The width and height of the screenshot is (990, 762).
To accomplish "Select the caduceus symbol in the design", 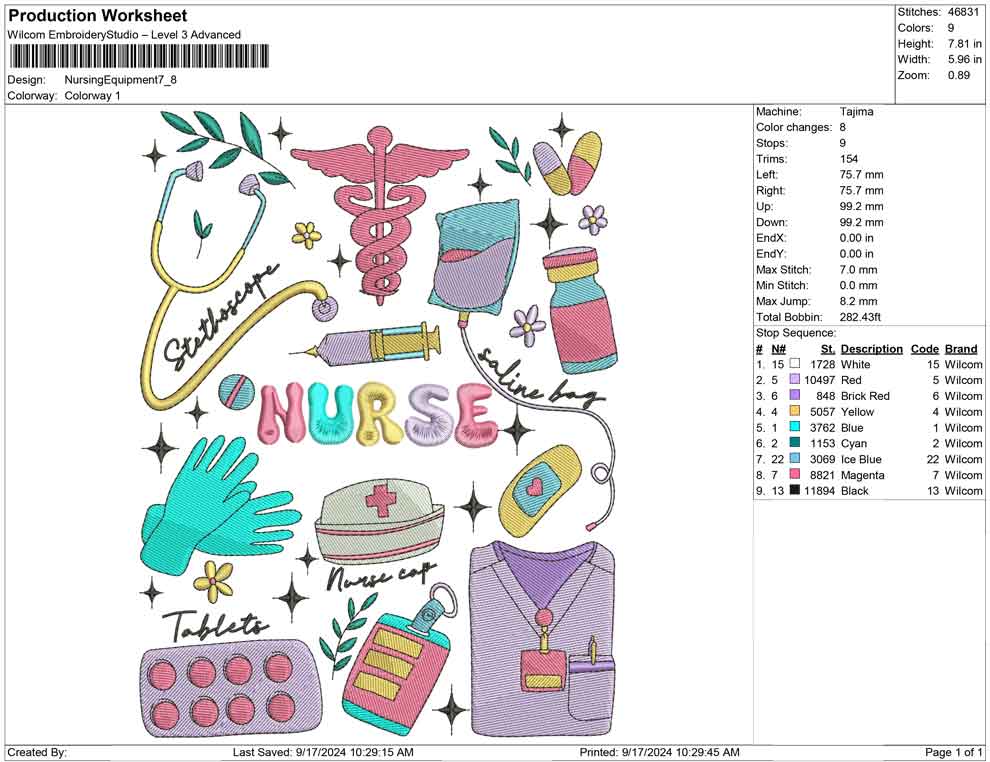I will tap(379, 220).
